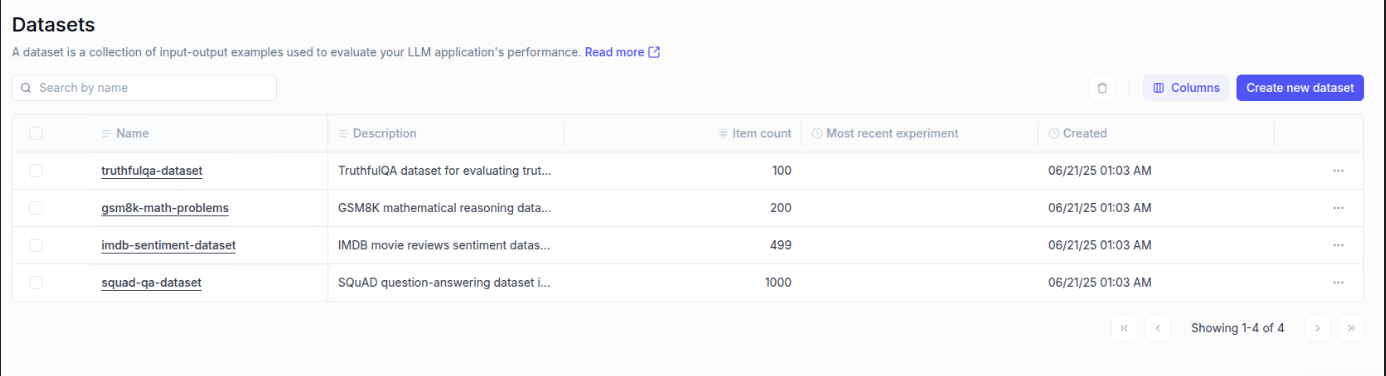Go to last page of pagination
The width and height of the screenshot is (1386, 376).
coord(1351,328)
